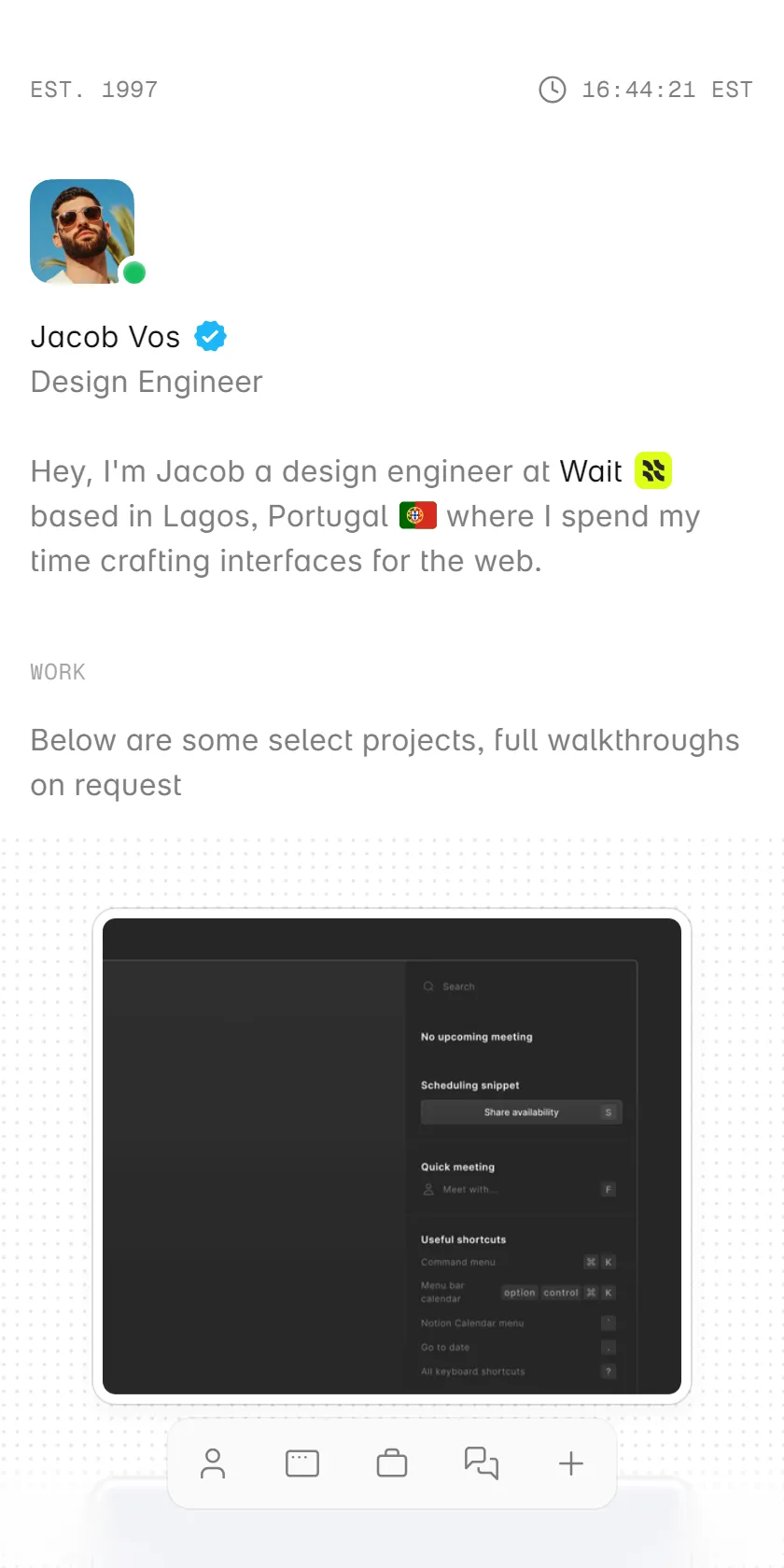784x1568 pixels.
Task: Click the Jacob Vos name heading
Action: pos(105,337)
